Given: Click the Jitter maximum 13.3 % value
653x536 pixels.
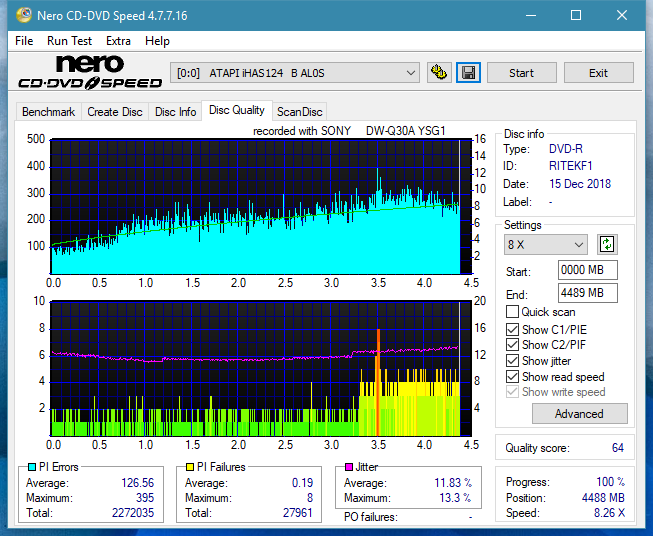Looking at the screenshot, I should 455,498.
